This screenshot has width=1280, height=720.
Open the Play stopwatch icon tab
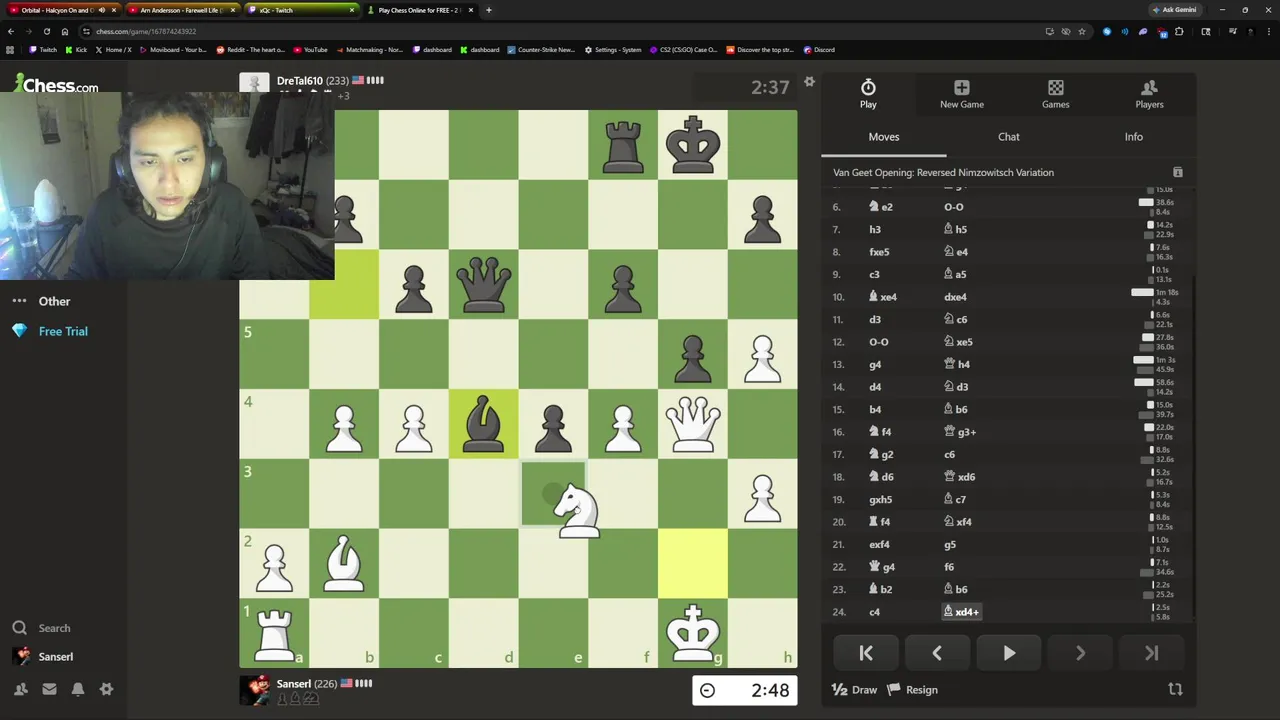click(868, 94)
